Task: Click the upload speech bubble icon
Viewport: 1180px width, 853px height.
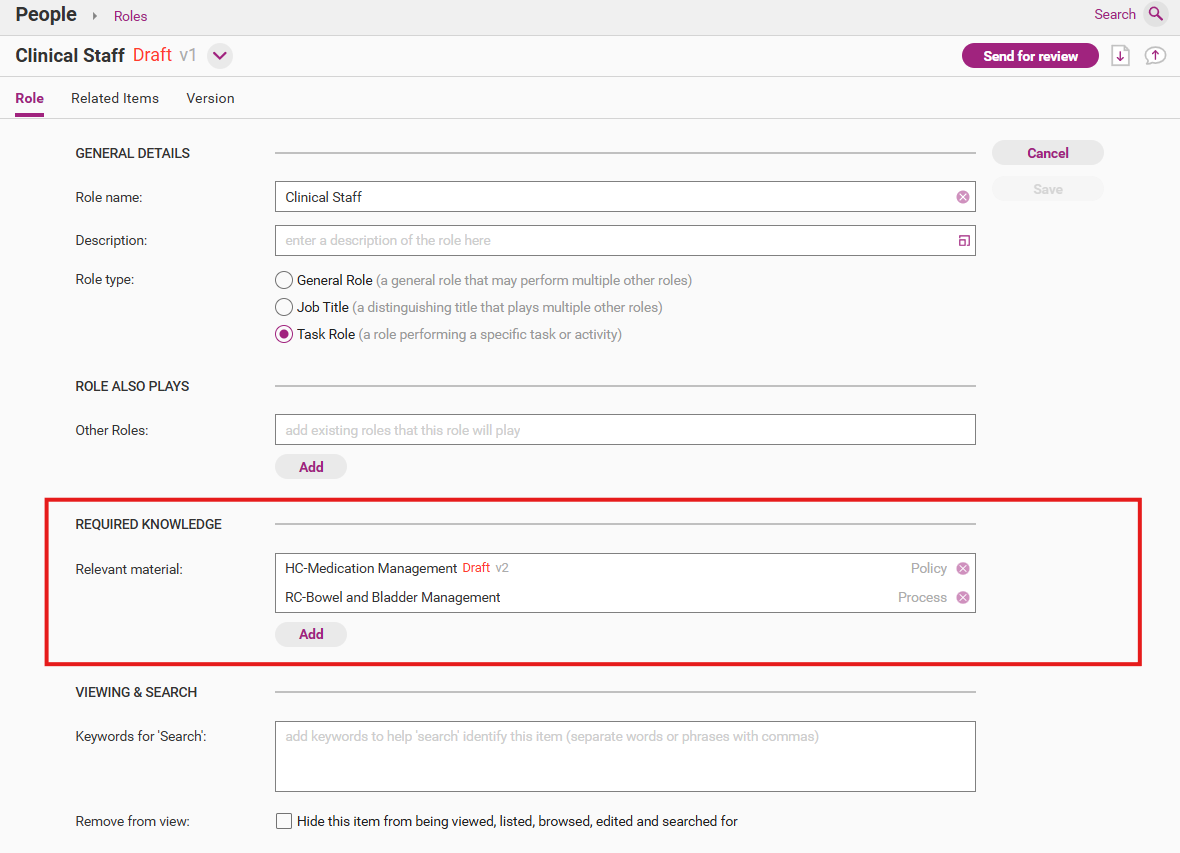Action: pyautogui.click(x=1155, y=56)
